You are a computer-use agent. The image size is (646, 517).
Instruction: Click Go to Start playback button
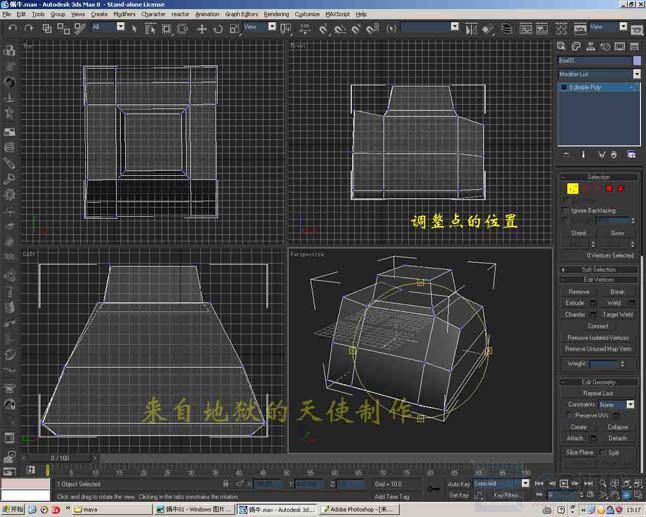(x=539, y=483)
